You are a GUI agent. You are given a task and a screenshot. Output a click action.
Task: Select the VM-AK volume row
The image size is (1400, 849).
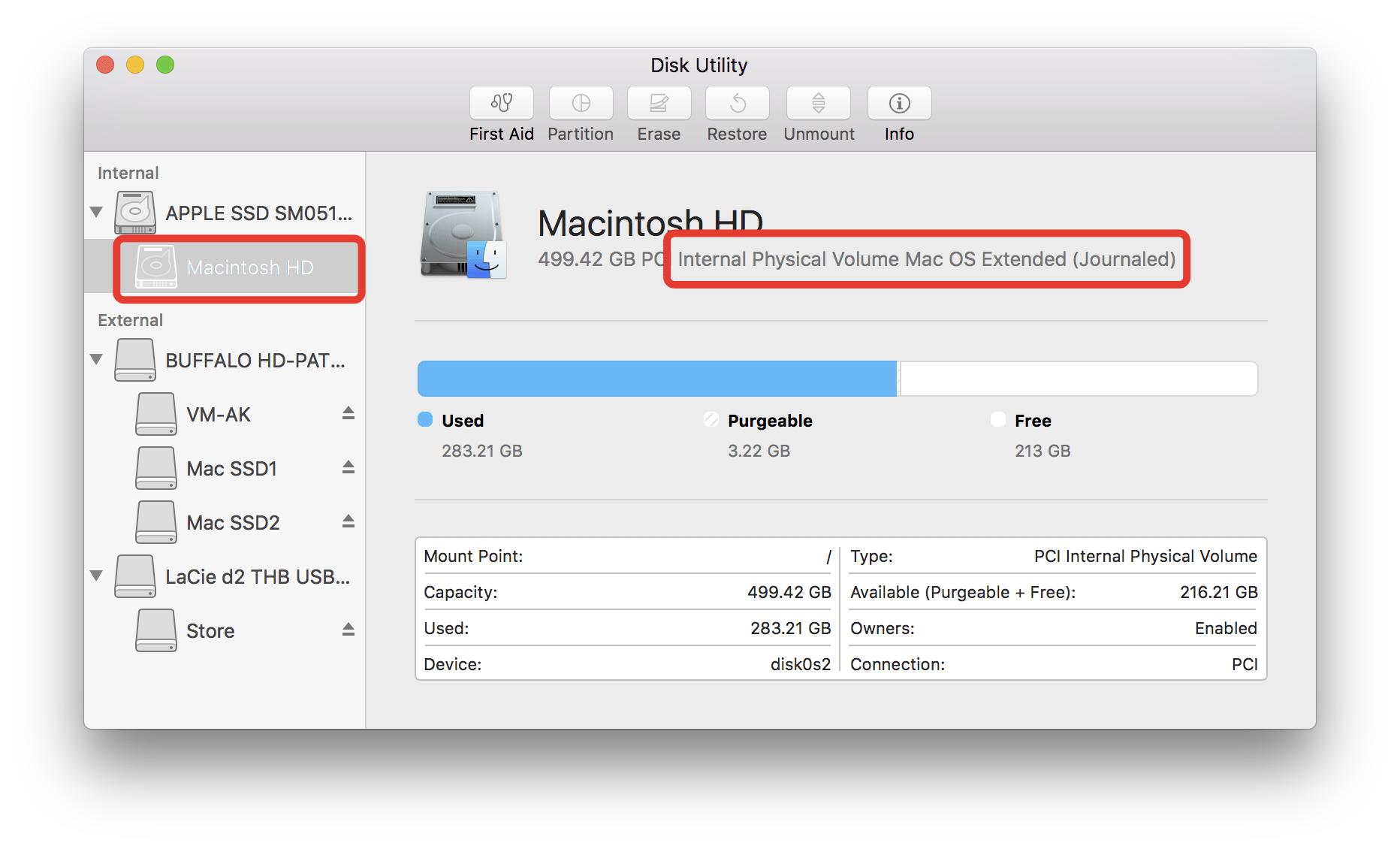[225, 415]
